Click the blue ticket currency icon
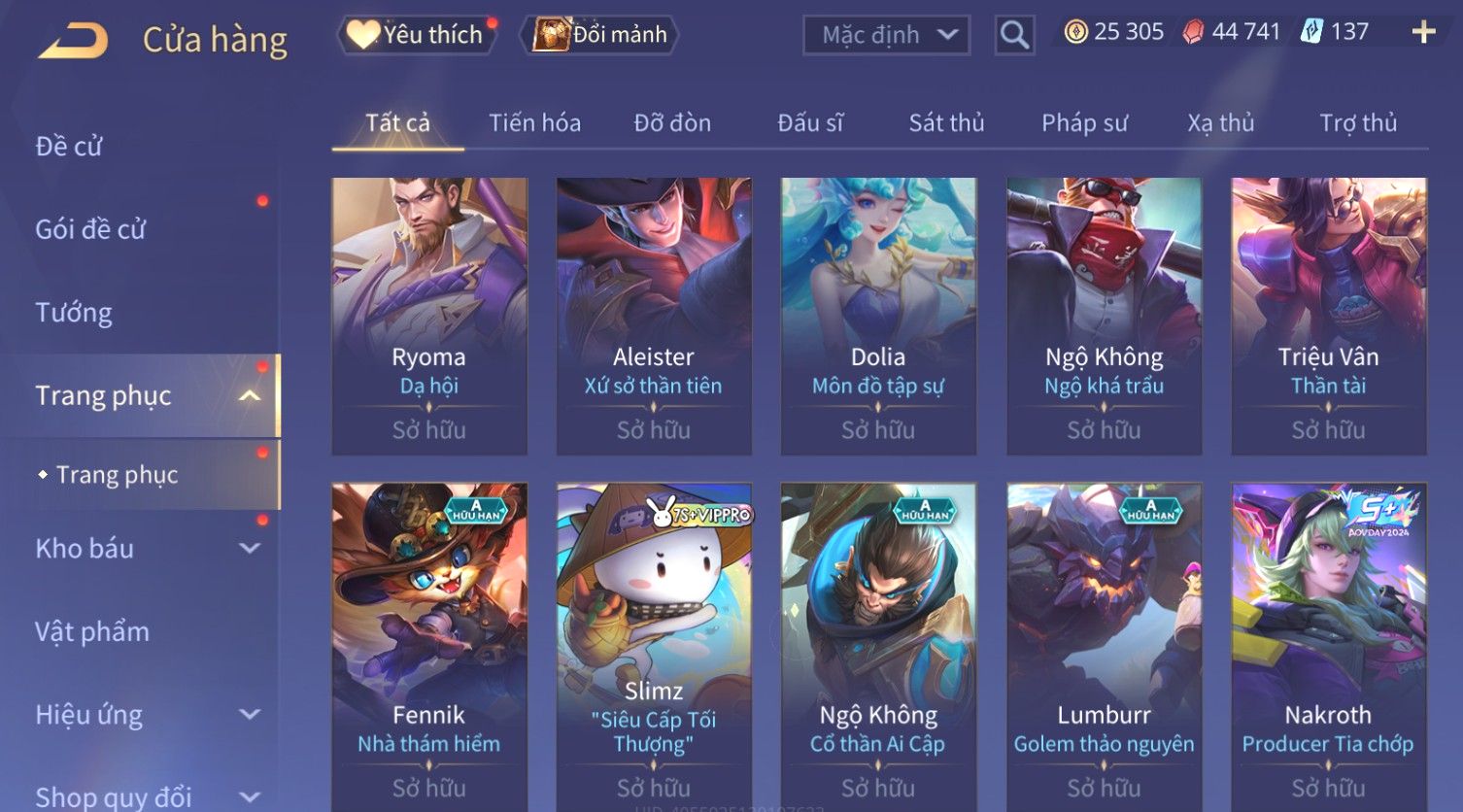The image size is (1463, 812). coord(1311,32)
